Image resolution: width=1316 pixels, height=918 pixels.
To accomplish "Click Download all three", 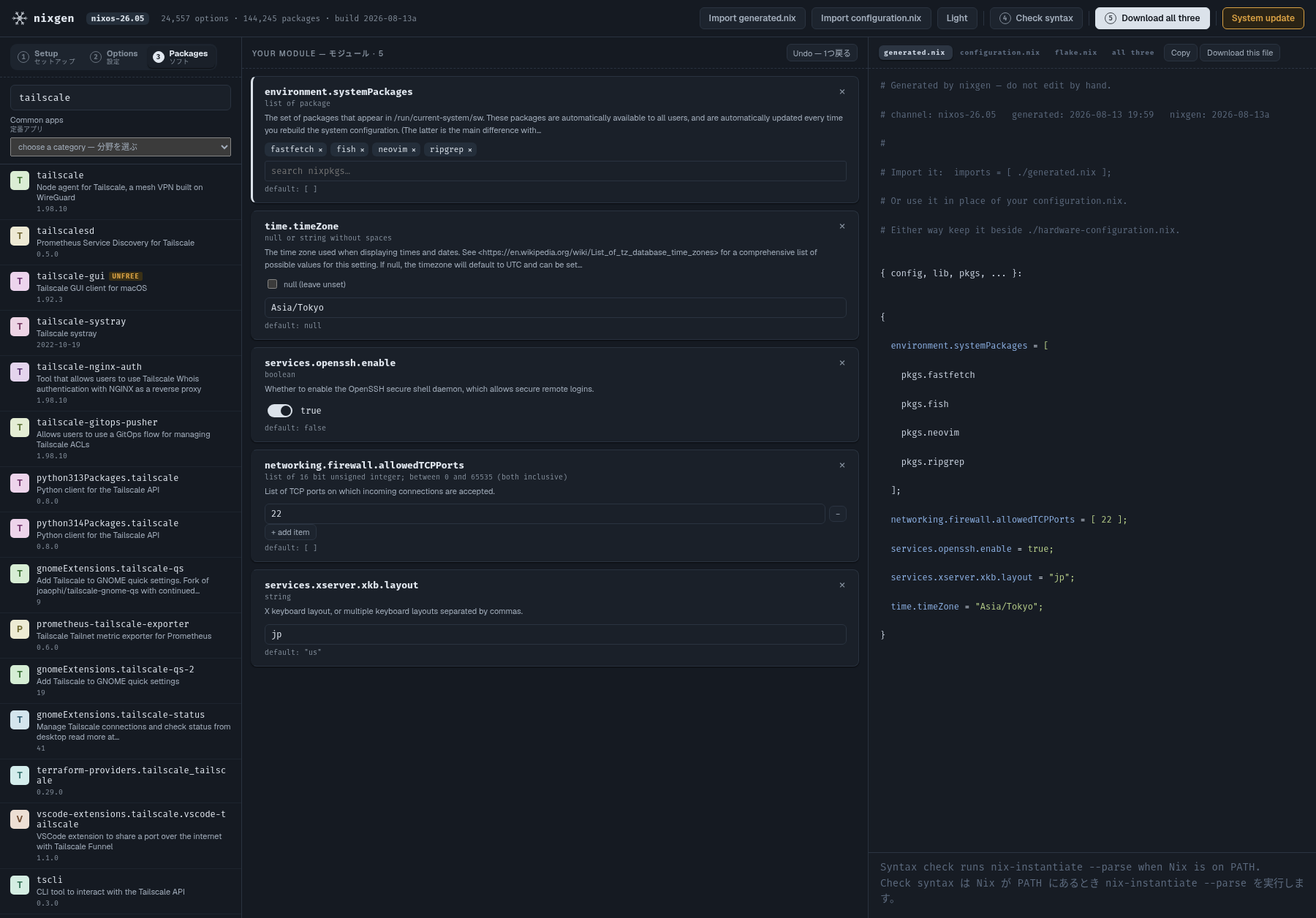I will coord(1152,18).
